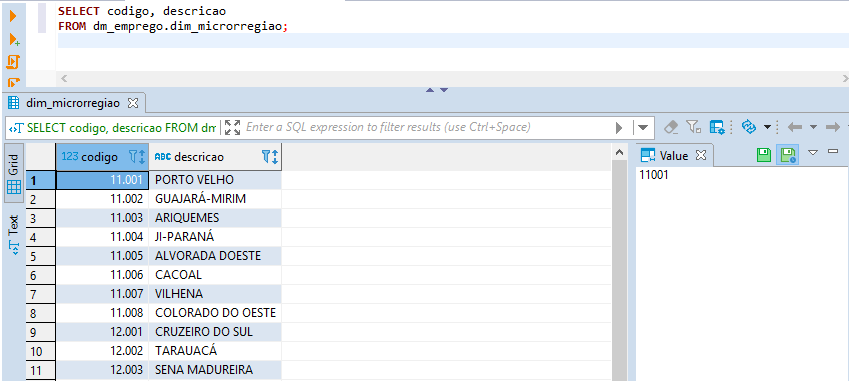Save the value using the first green disk icon
This screenshot has height=381, width=849.
tap(763, 156)
